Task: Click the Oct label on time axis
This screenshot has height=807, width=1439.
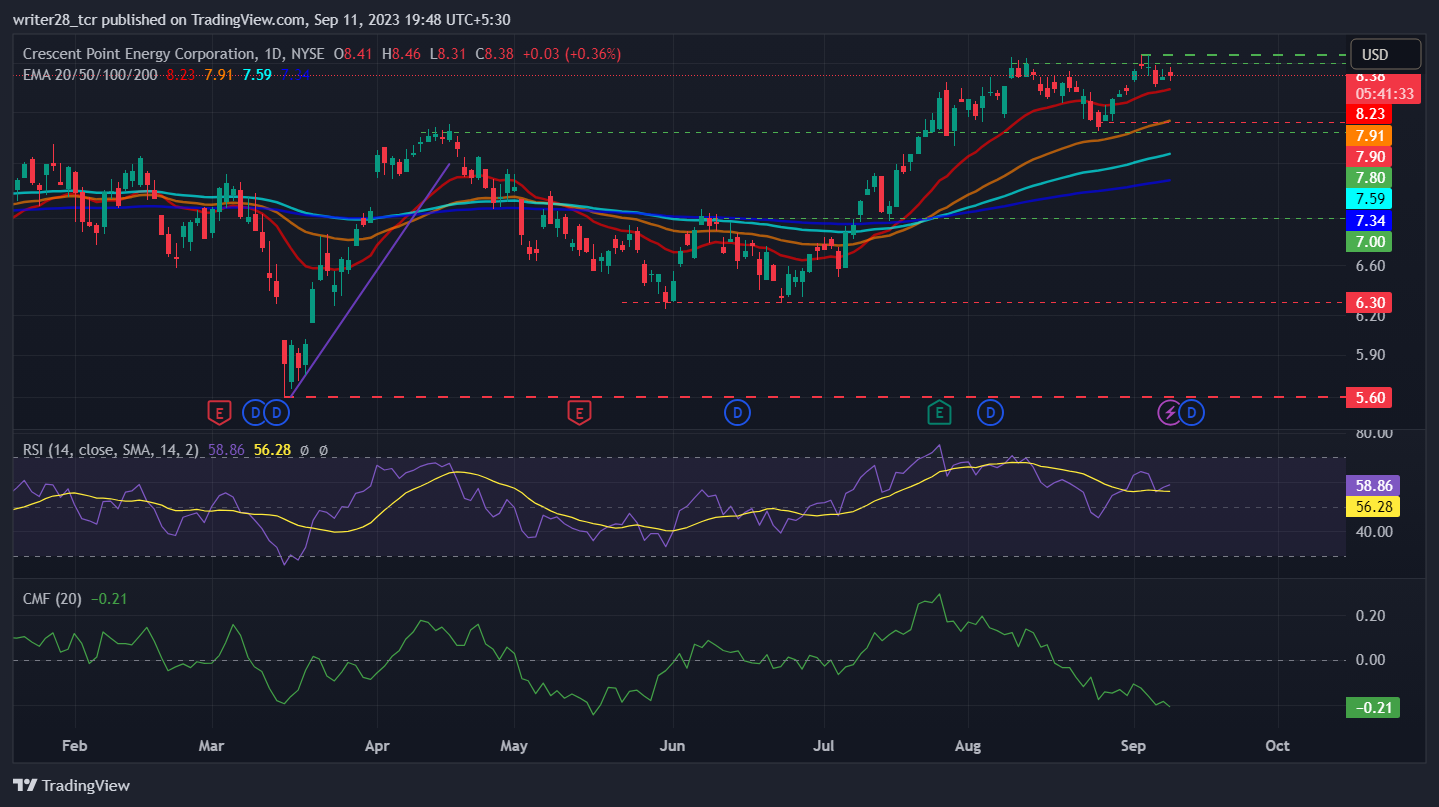Action: tap(1277, 746)
